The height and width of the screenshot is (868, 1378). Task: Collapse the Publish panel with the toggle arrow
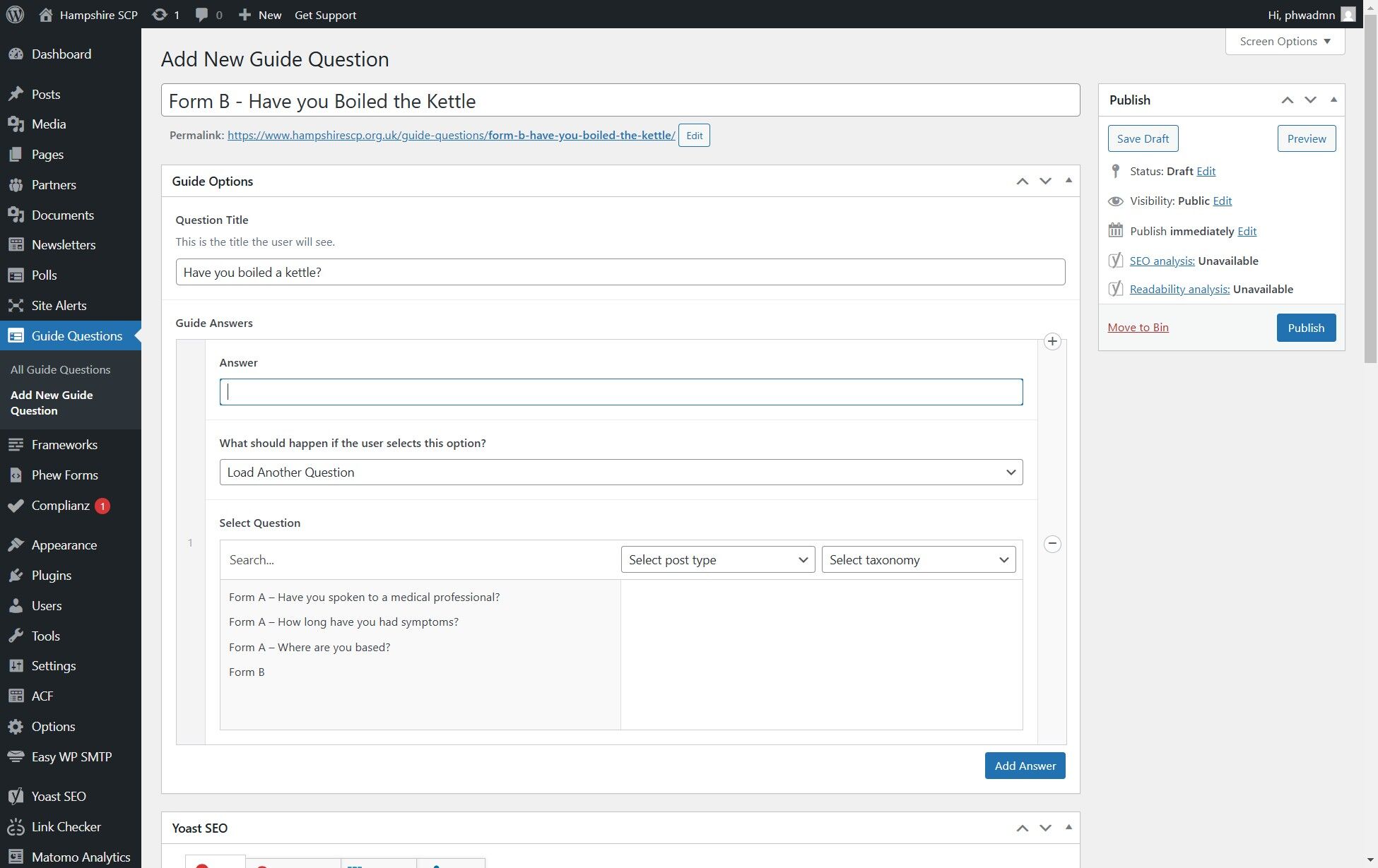point(1333,100)
